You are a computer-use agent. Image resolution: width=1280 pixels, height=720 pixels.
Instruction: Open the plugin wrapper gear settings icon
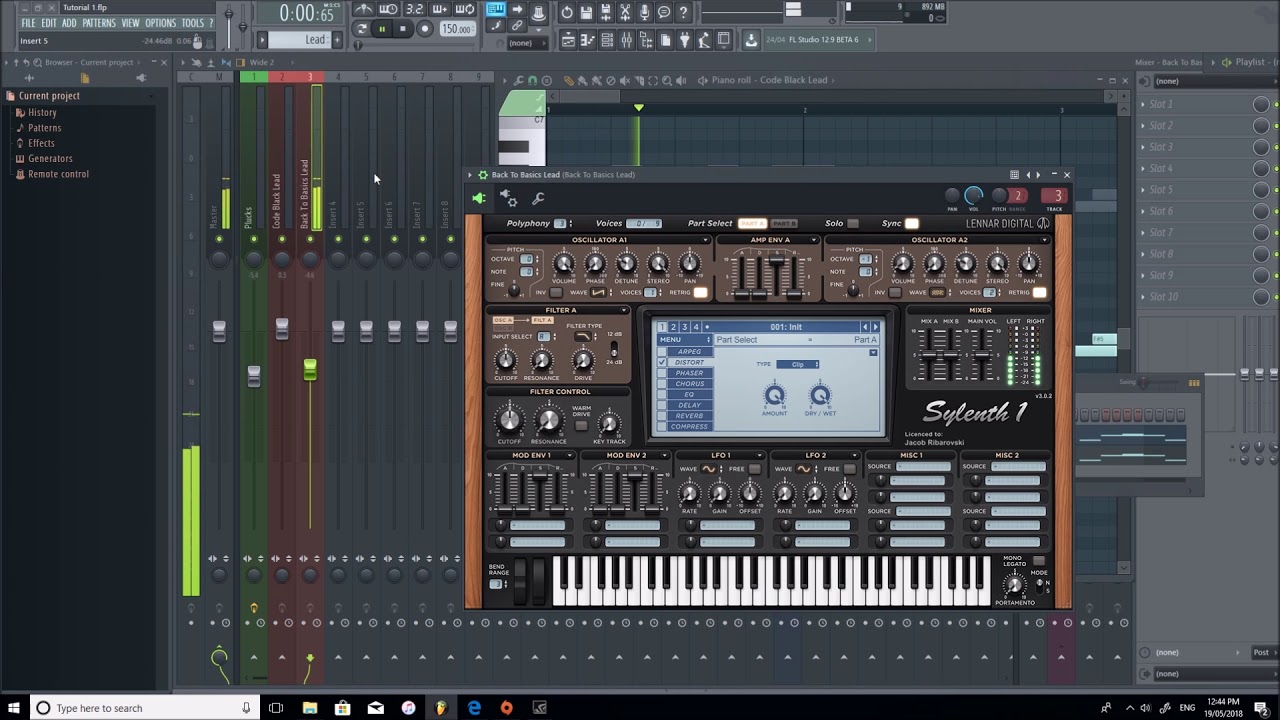508,197
